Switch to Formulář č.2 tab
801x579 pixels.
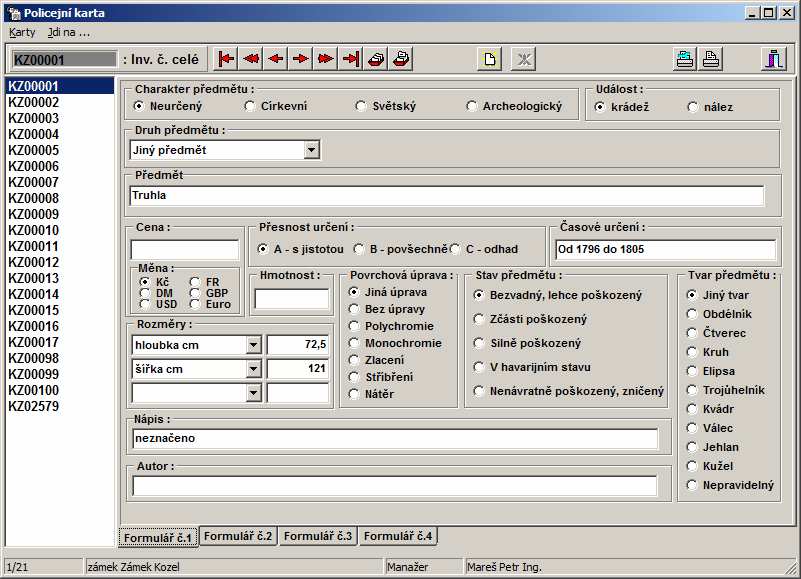pos(238,537)
